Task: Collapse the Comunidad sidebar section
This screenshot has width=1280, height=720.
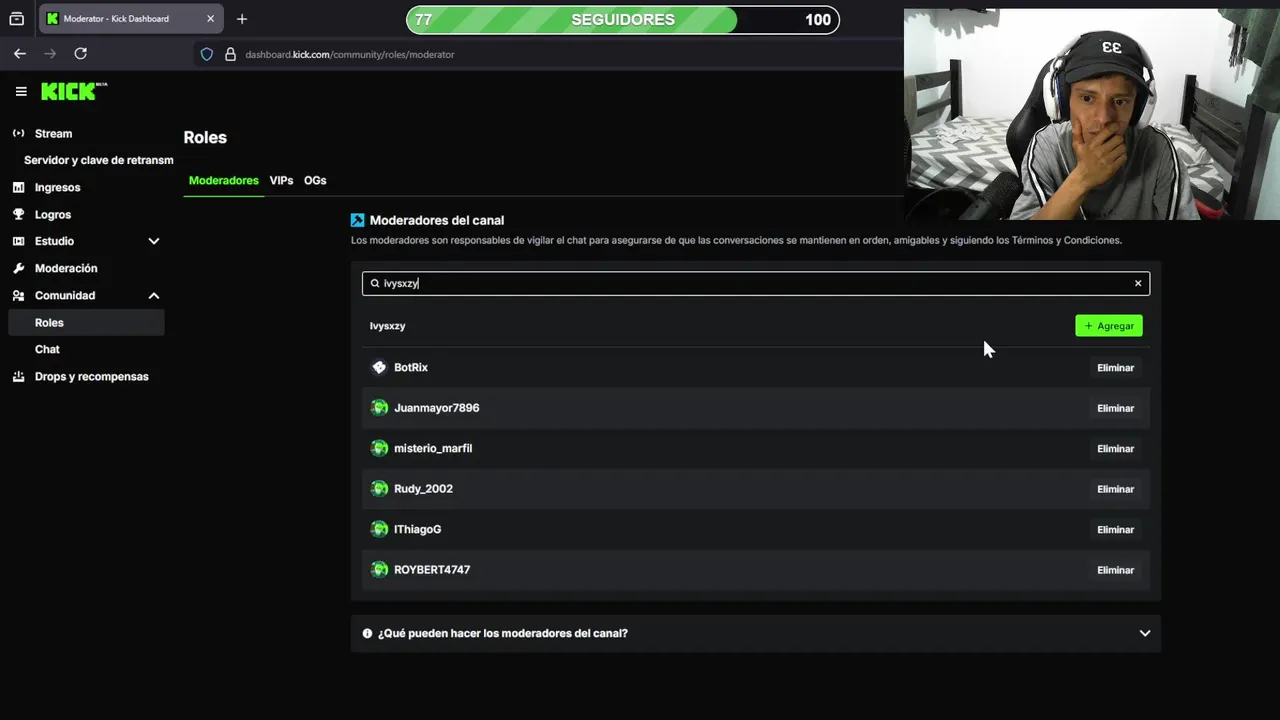Action: click(x=154, y=295)
